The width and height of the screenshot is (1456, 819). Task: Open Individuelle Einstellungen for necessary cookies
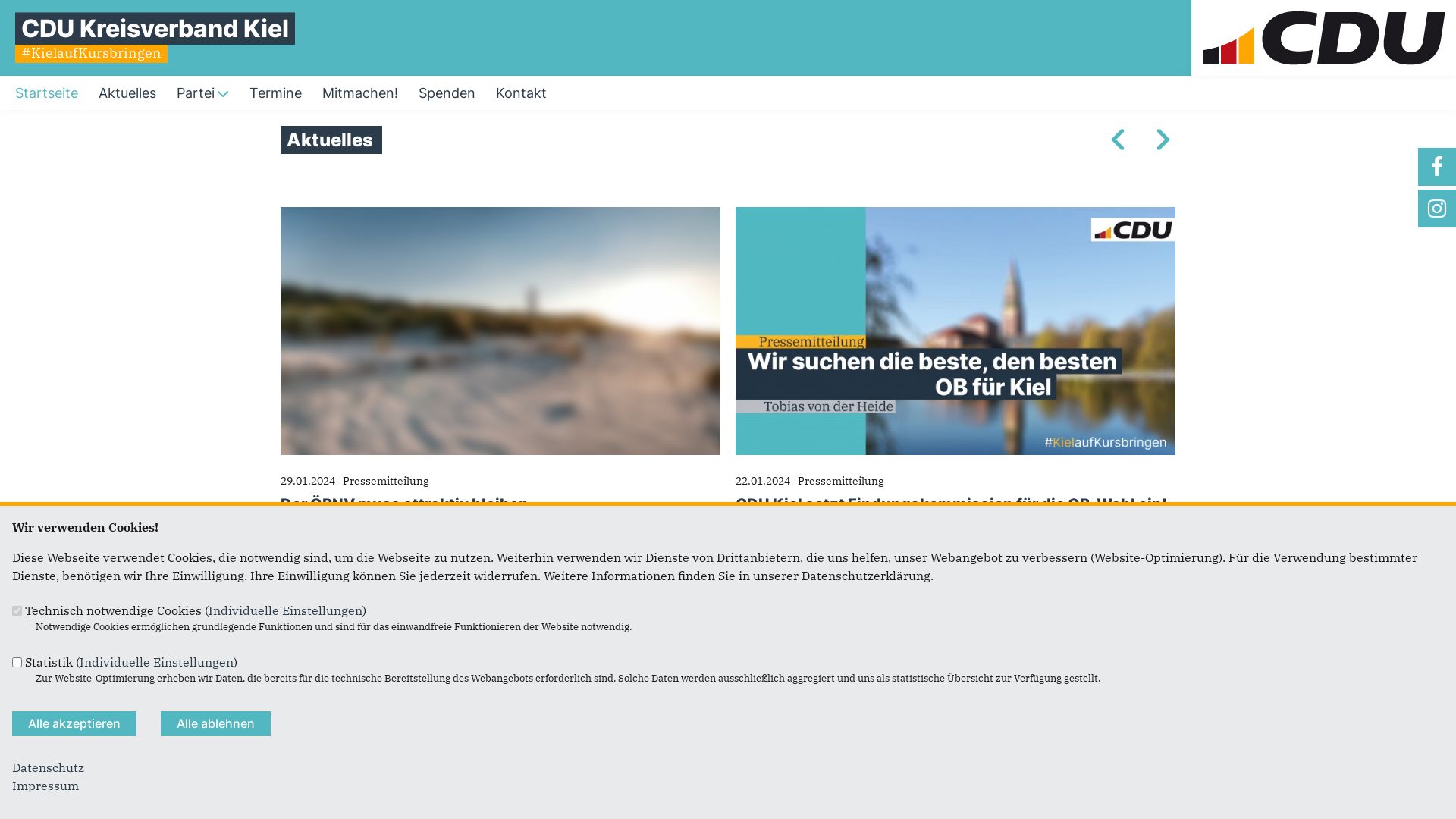[285, 610]
